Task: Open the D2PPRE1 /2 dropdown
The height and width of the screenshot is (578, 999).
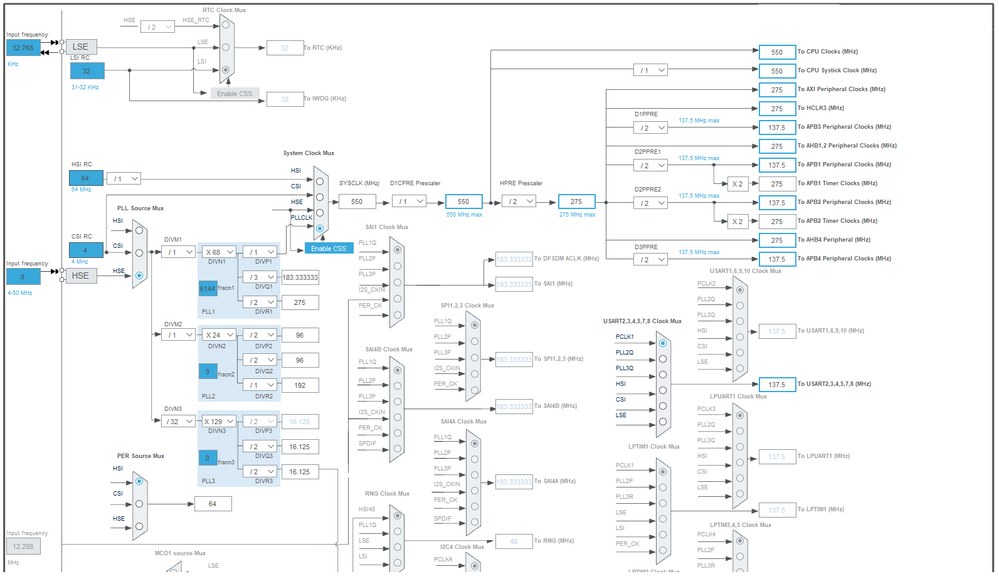Action: click(650, 166)
